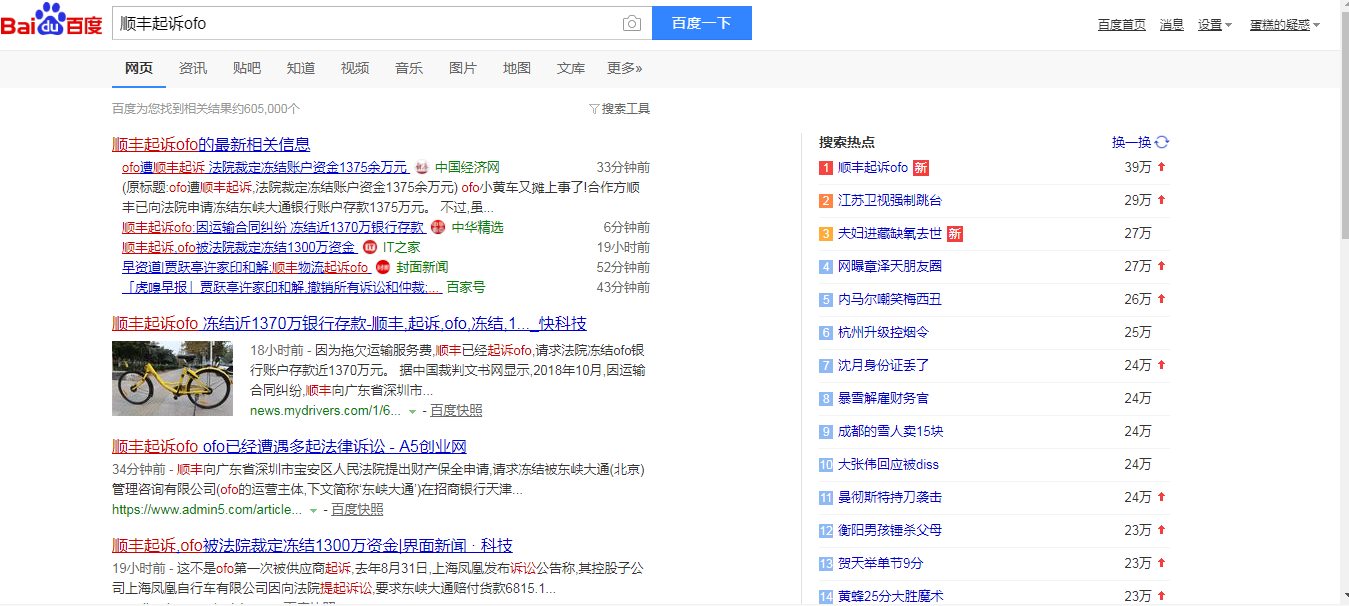Switch to 视频 tab
The image size is (1349, 606).
355,68
